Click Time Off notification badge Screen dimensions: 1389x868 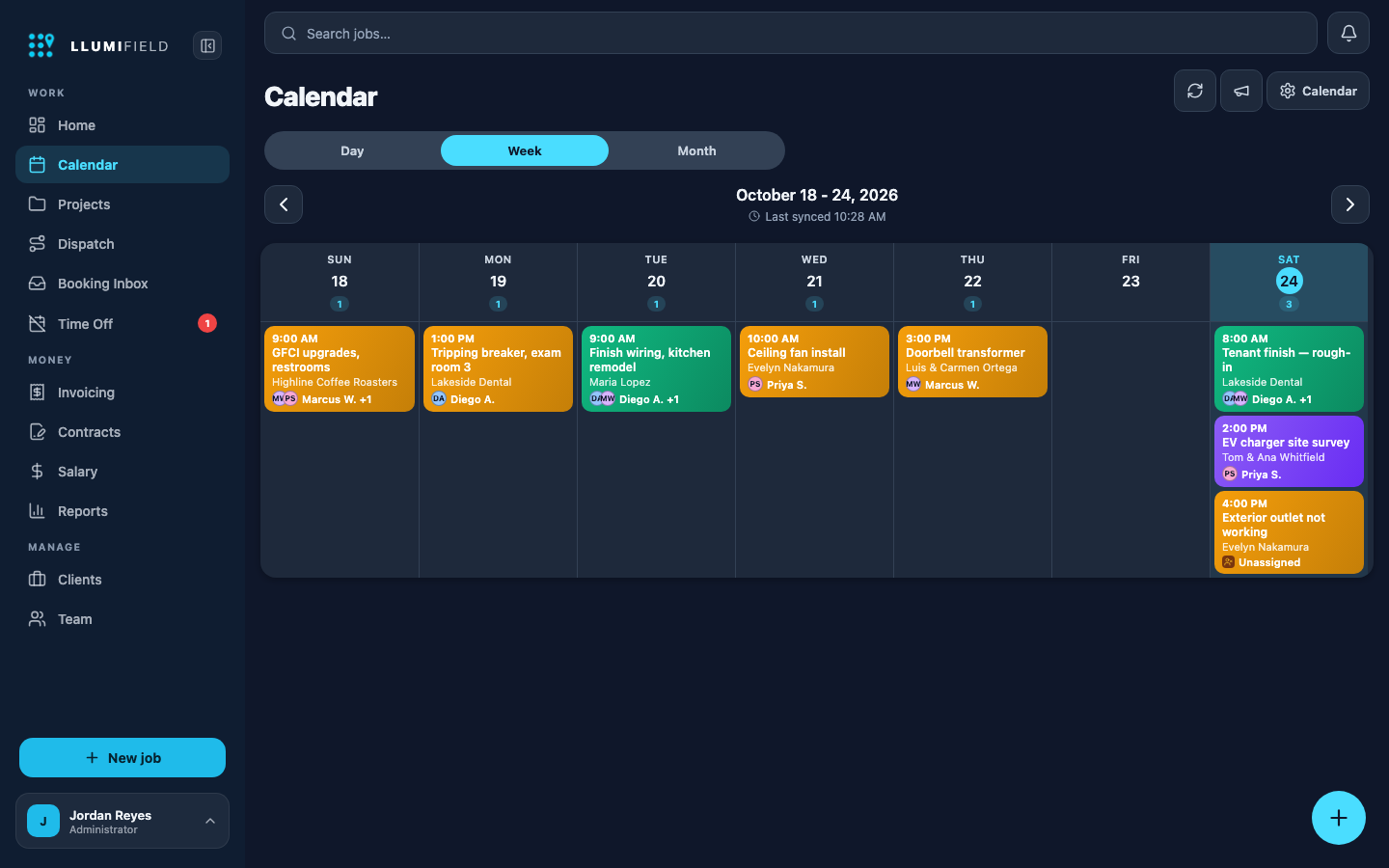(207, 323)
